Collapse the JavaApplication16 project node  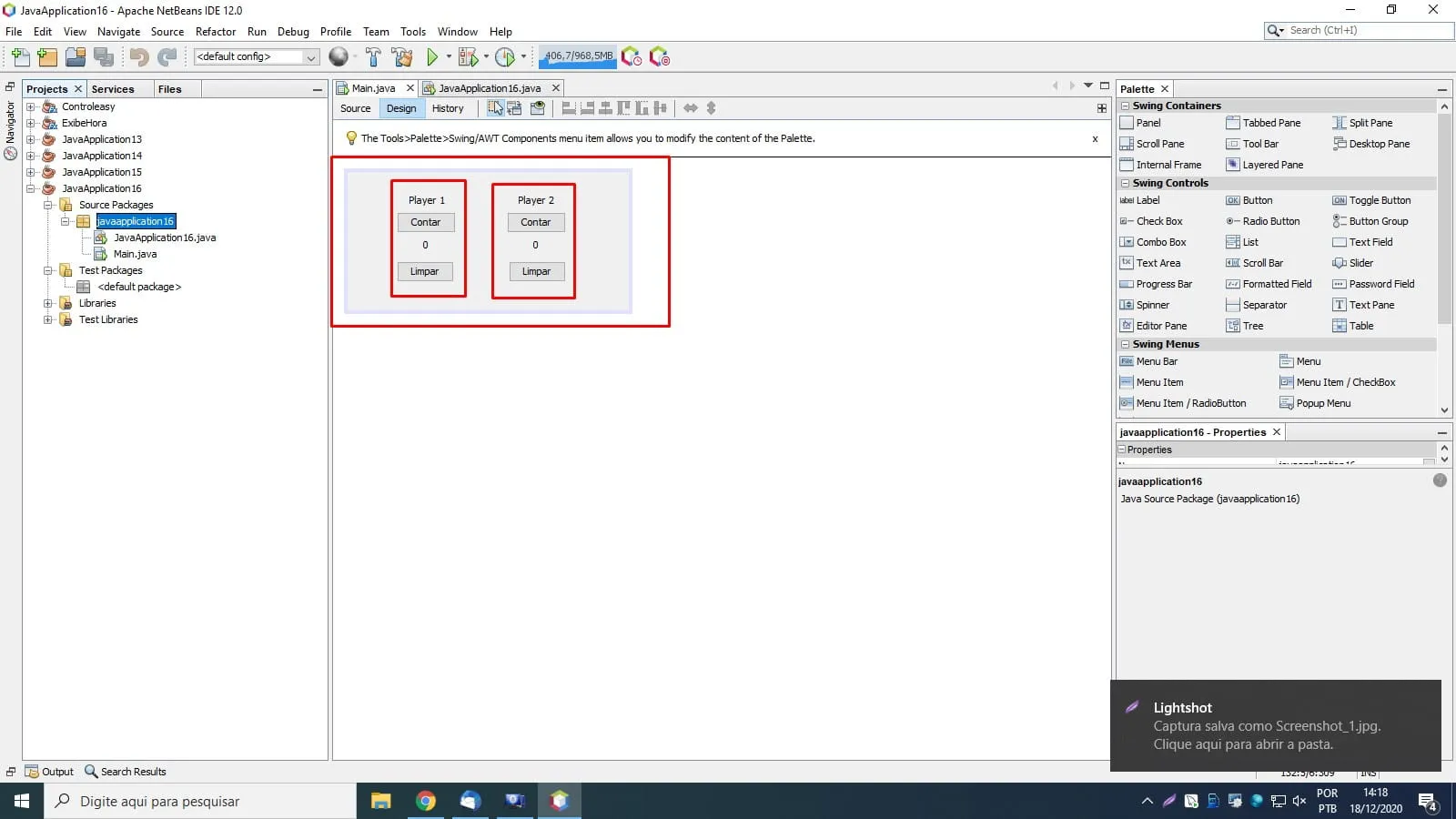pyautogui.click(x=31, y=188)
